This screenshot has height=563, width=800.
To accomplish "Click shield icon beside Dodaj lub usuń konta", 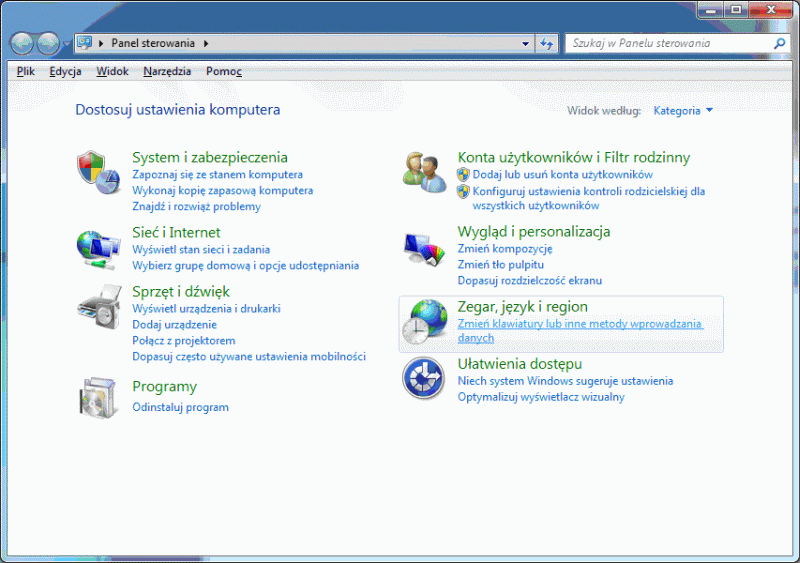I will click(463, 175).
